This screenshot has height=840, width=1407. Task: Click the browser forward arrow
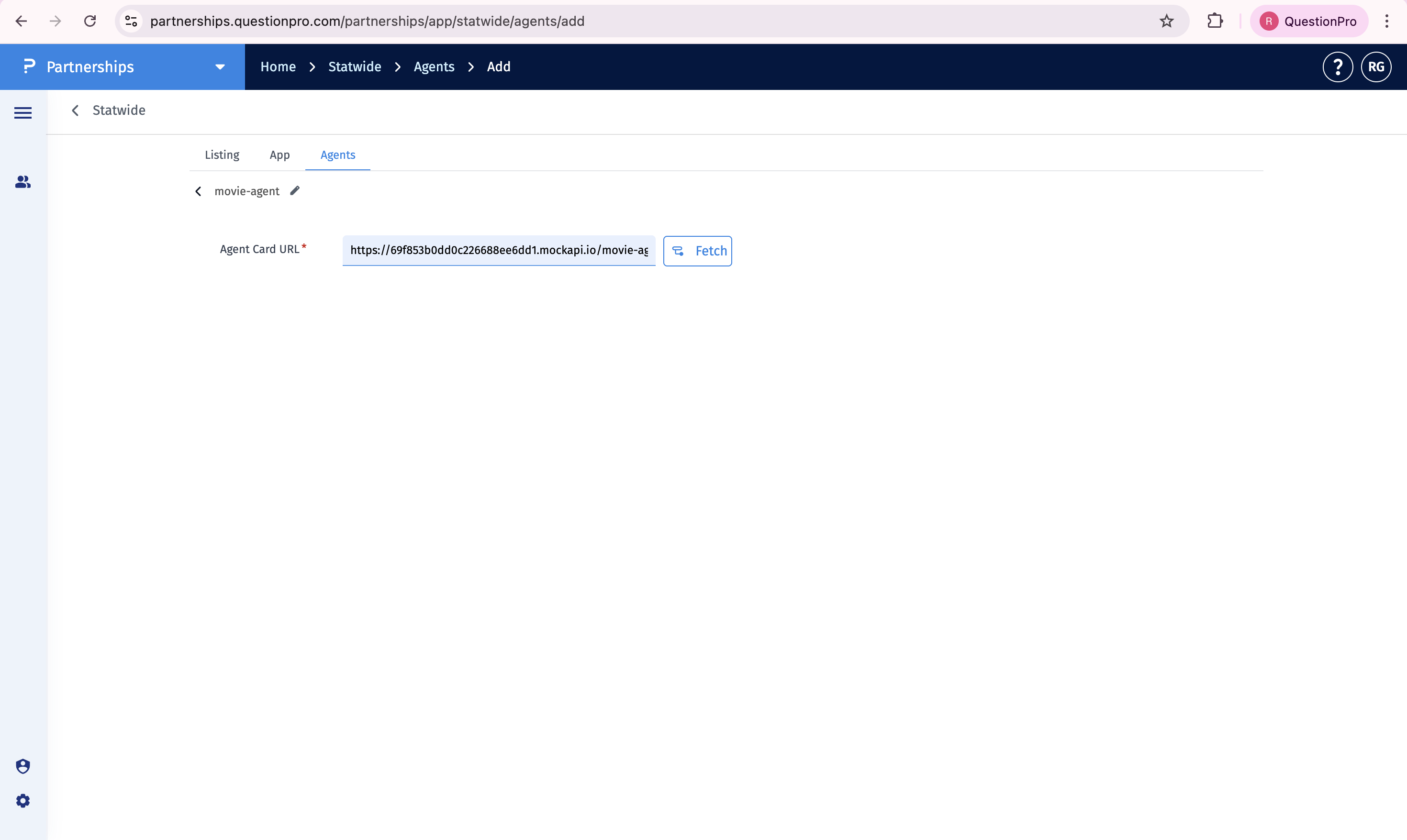pos(55,21)
